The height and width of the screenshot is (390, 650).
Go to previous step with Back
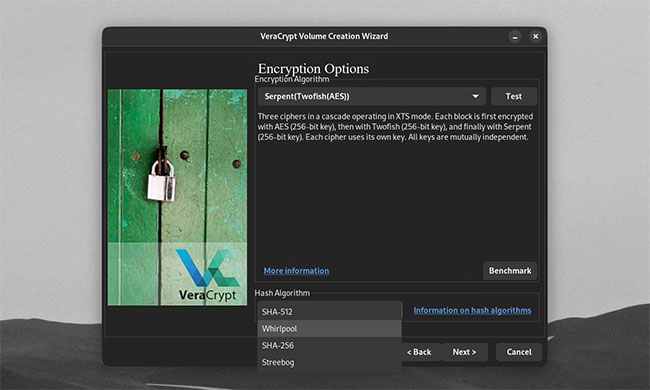pyautogui.click(x=420, y=352)
